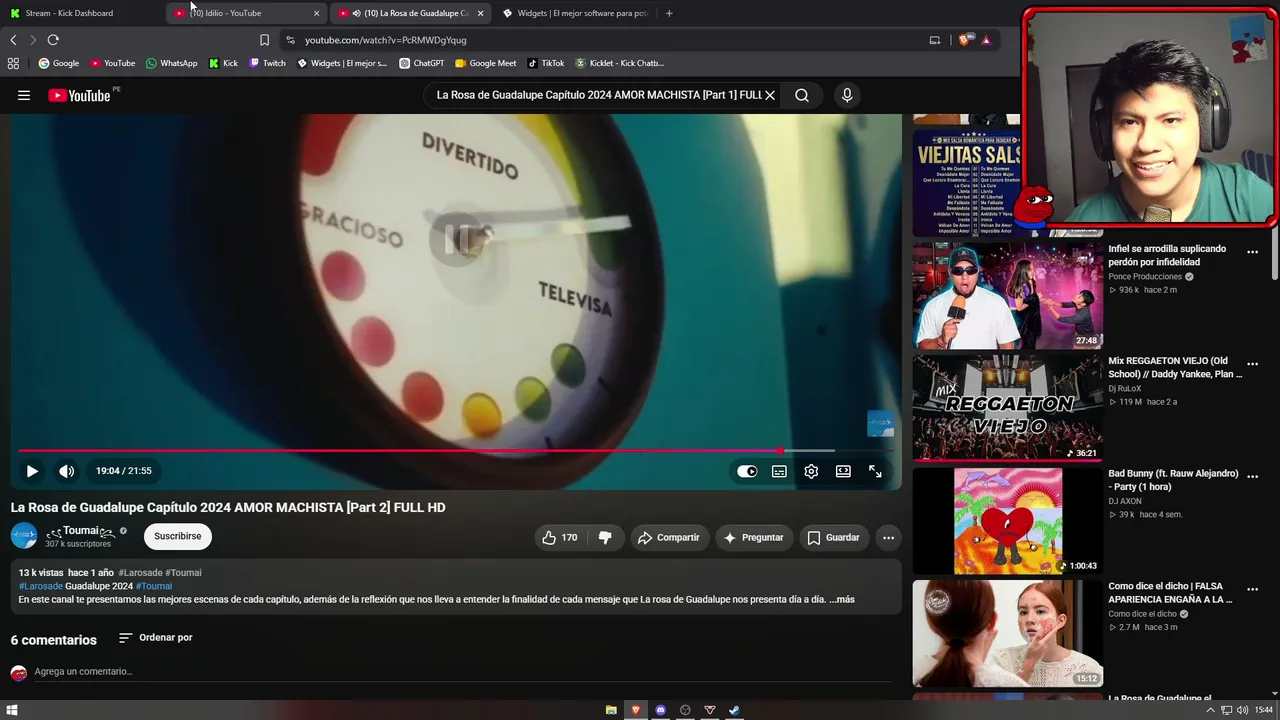
Task: Like the video with 170 likes
Action: click(560, 537)
